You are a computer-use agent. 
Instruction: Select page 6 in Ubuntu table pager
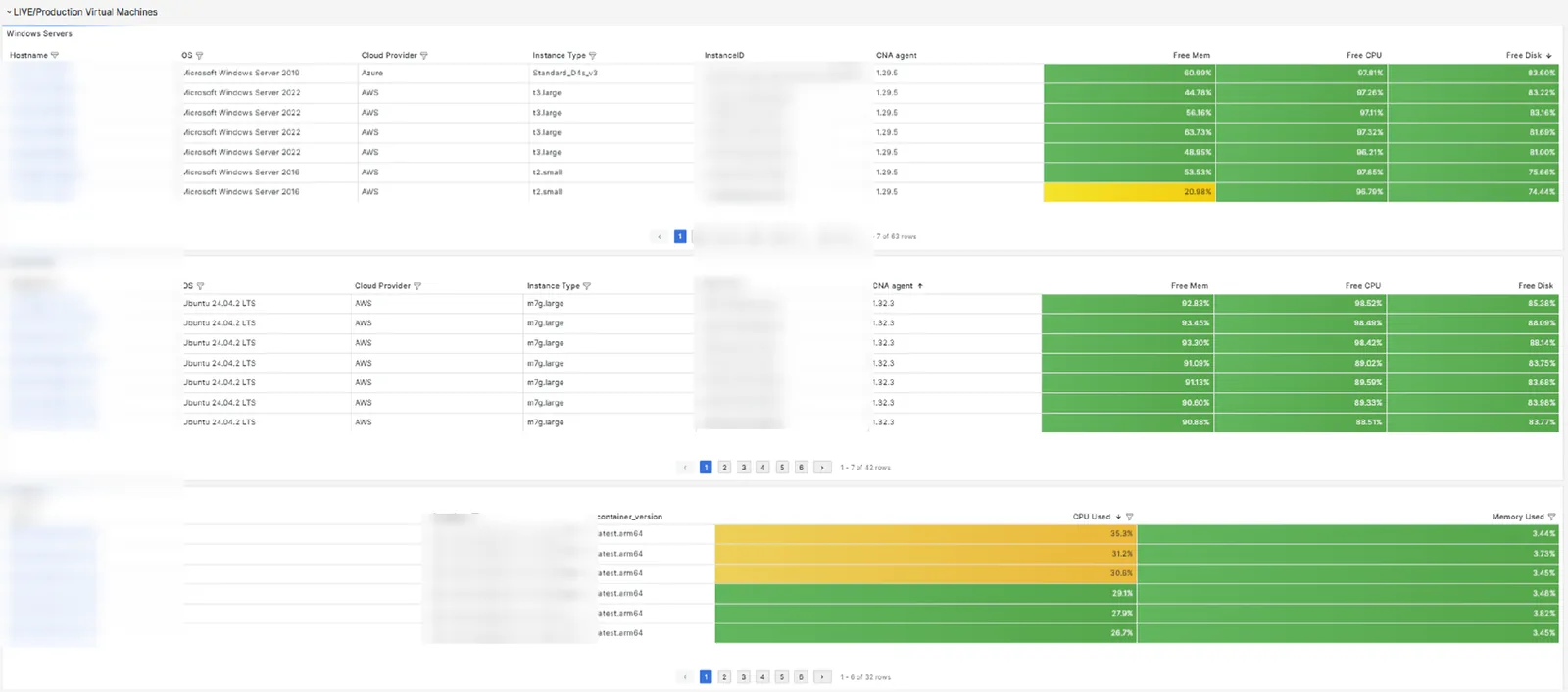pyautogui.click(x=801, y=467)
